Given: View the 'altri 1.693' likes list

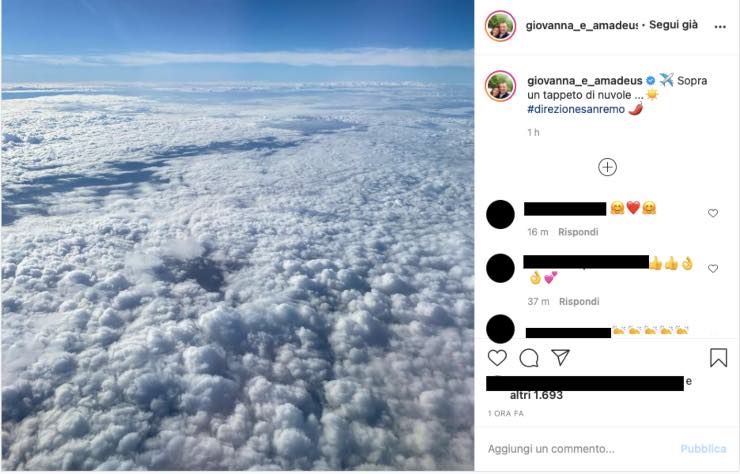Looking at the screenshot, I should pos(536,395).
